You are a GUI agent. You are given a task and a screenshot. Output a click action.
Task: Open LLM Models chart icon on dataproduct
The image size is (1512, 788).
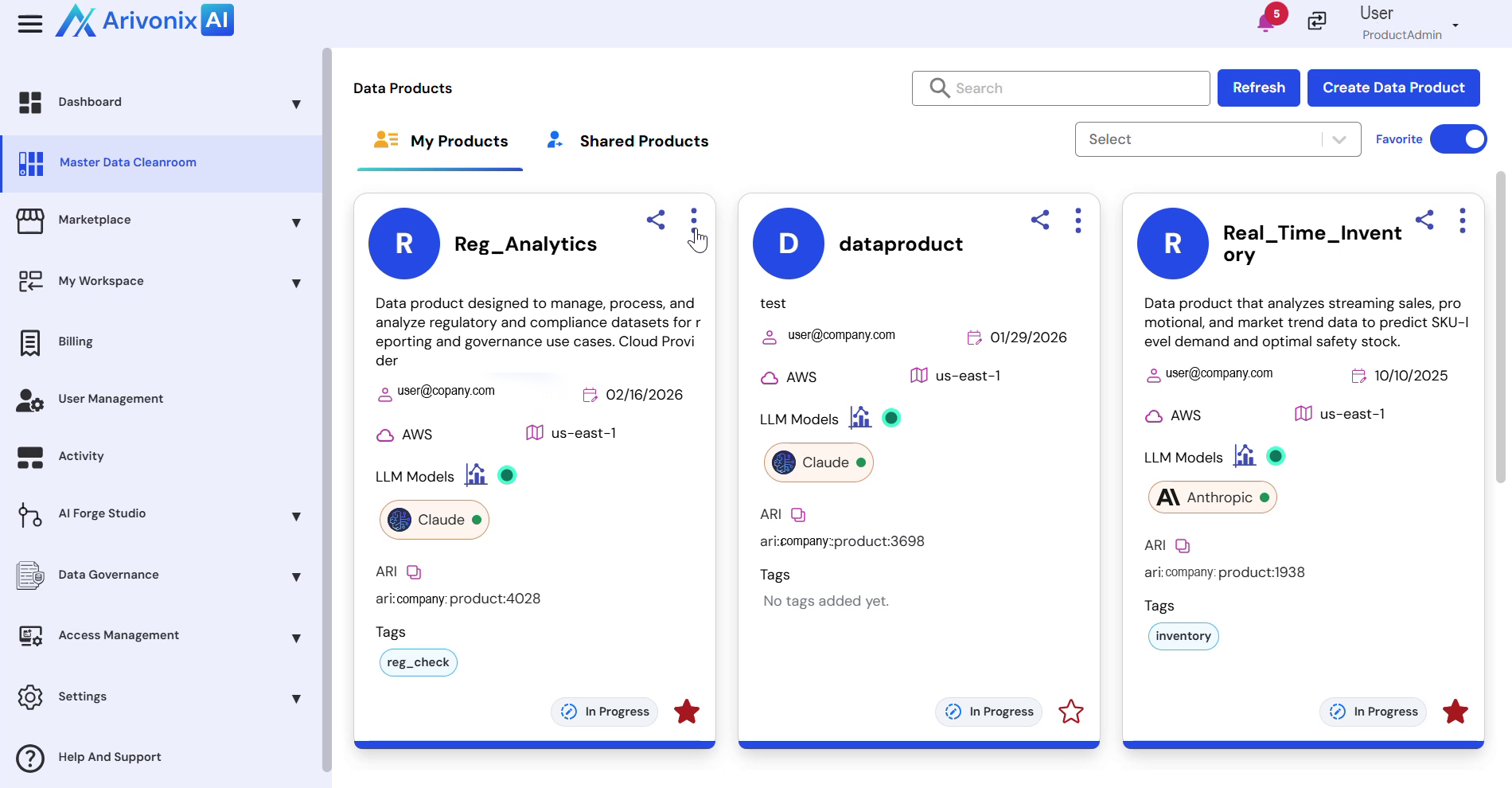860,418
